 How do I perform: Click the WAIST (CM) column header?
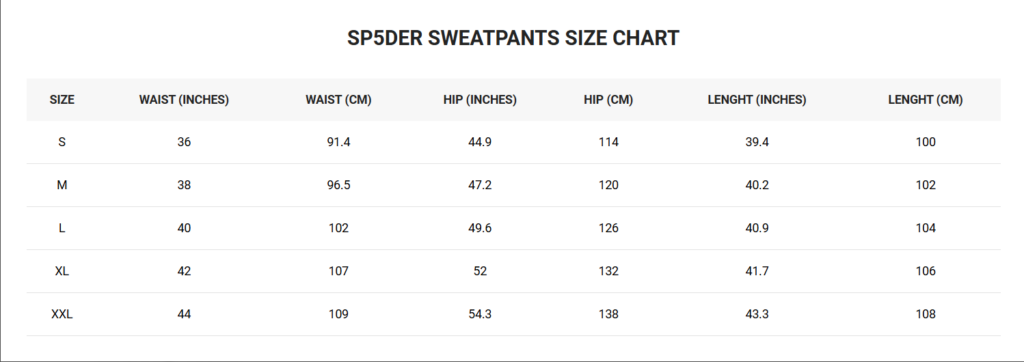pyautogui.click(x=338, y=100)
